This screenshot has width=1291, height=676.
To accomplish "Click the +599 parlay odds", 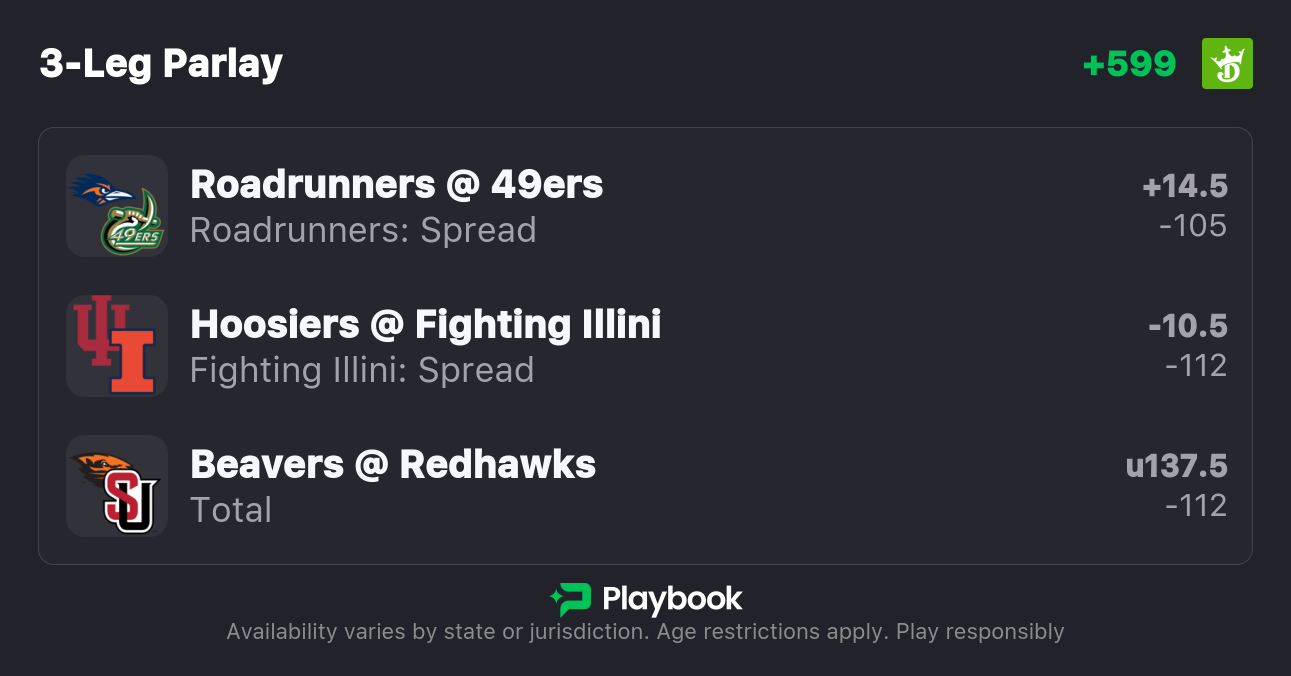I will (x=1129, y=64).
